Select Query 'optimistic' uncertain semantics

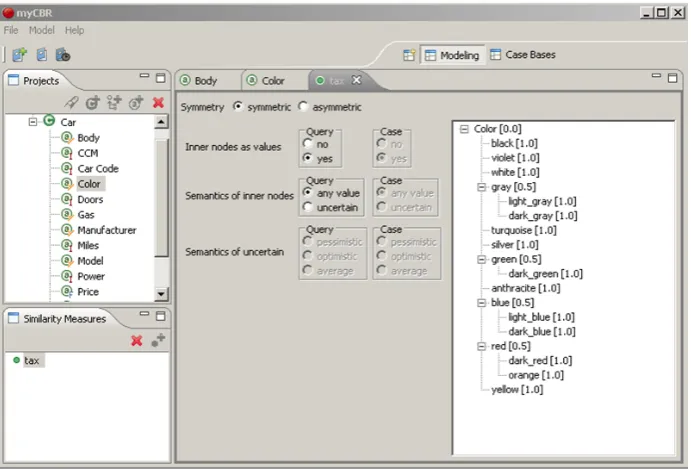pyautogui.click(x=308, y=256)
